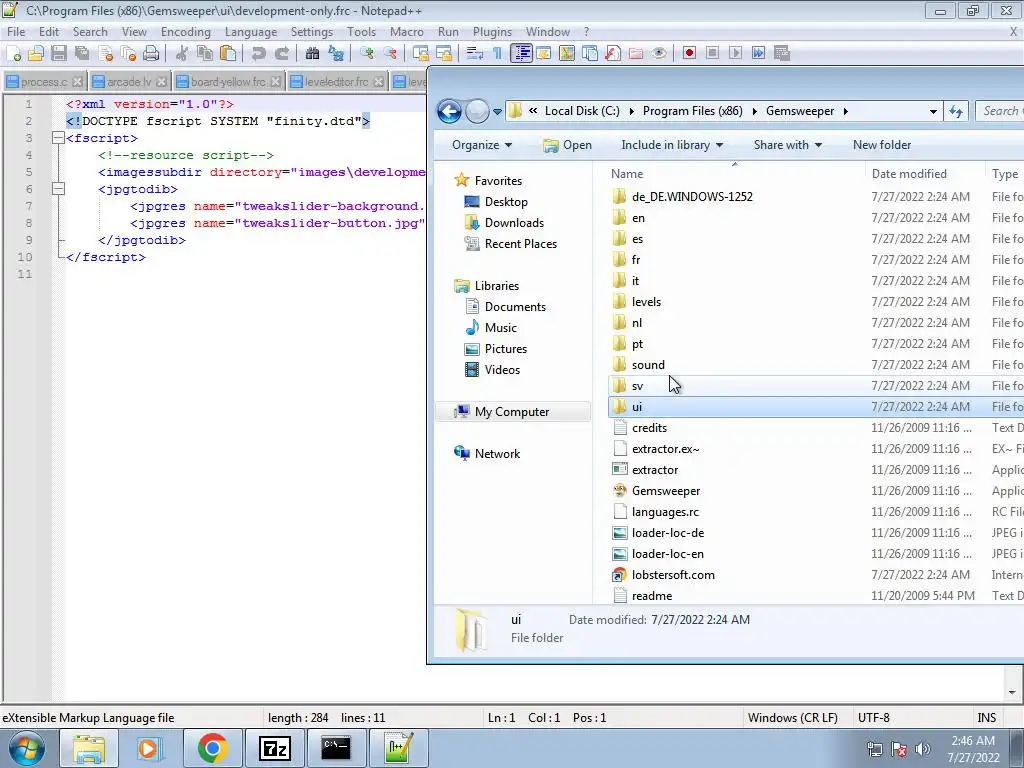
Task: Click the Redo arrow icon
Action: tap(282, 54)
